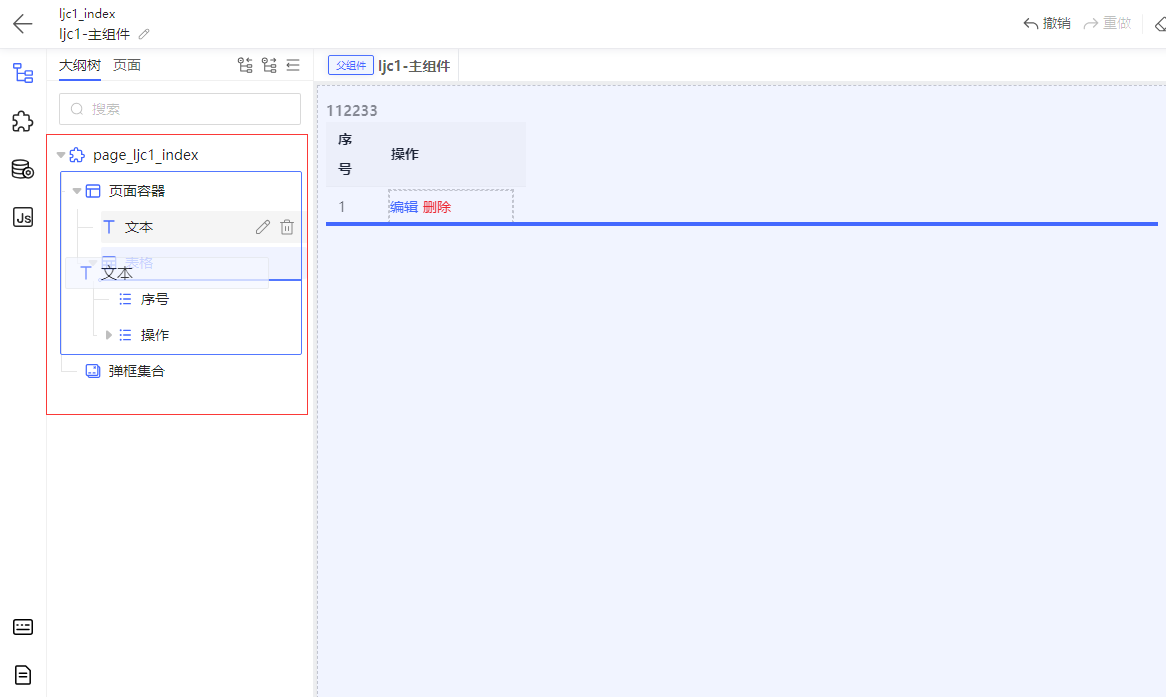
Task: Click the ljc1_index title text
Action: [x=87, y=13]
